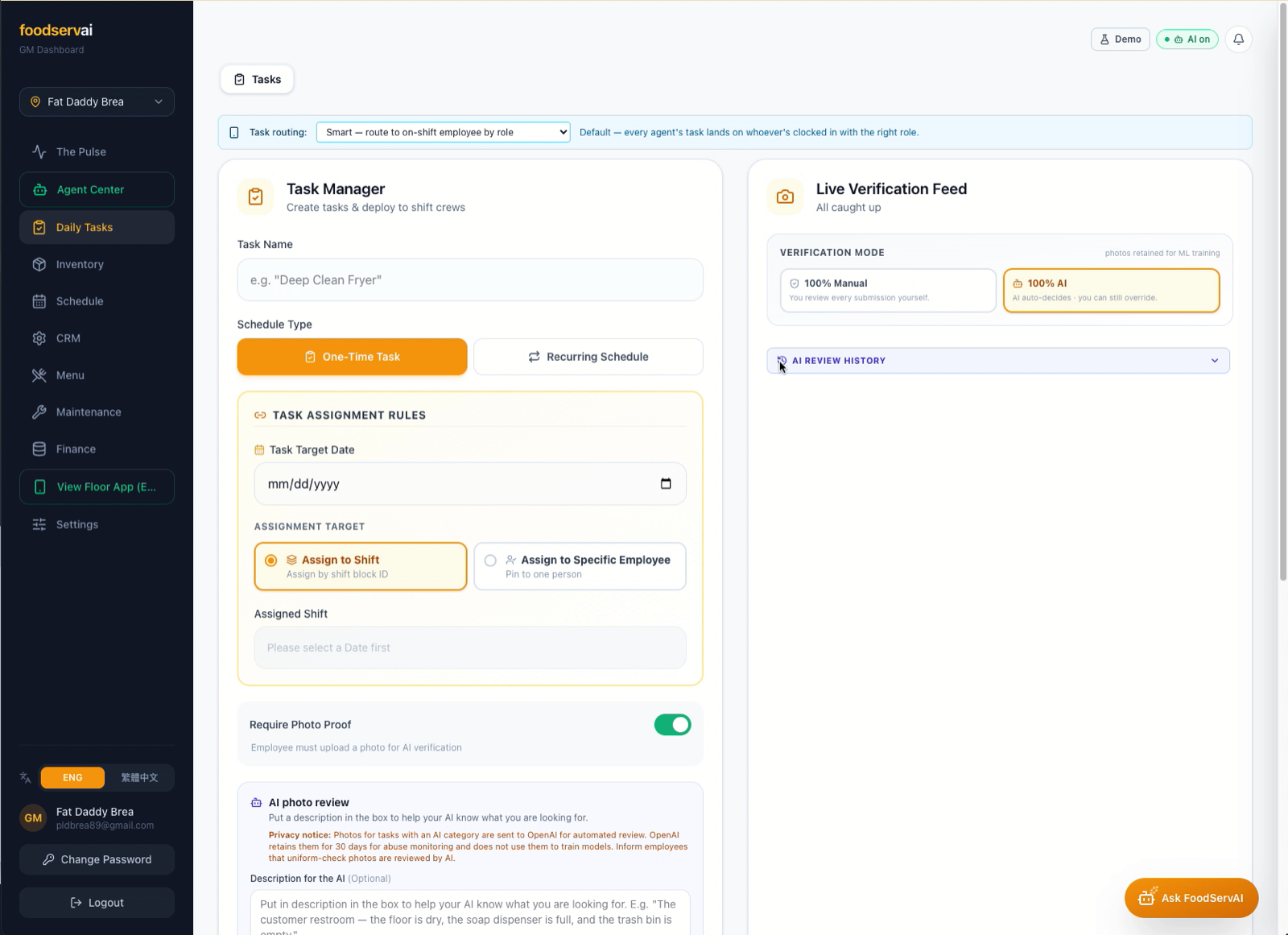Click the View Floor App phone icon
The width and height of the screenshot is (1288, 935).
point(39,487)
